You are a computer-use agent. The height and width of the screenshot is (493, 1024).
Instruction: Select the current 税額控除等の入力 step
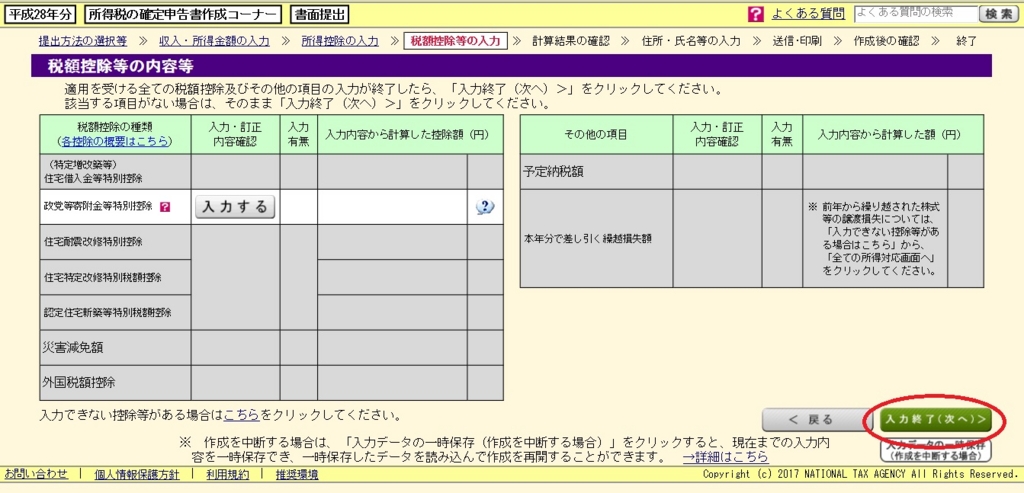pos(456,41)
